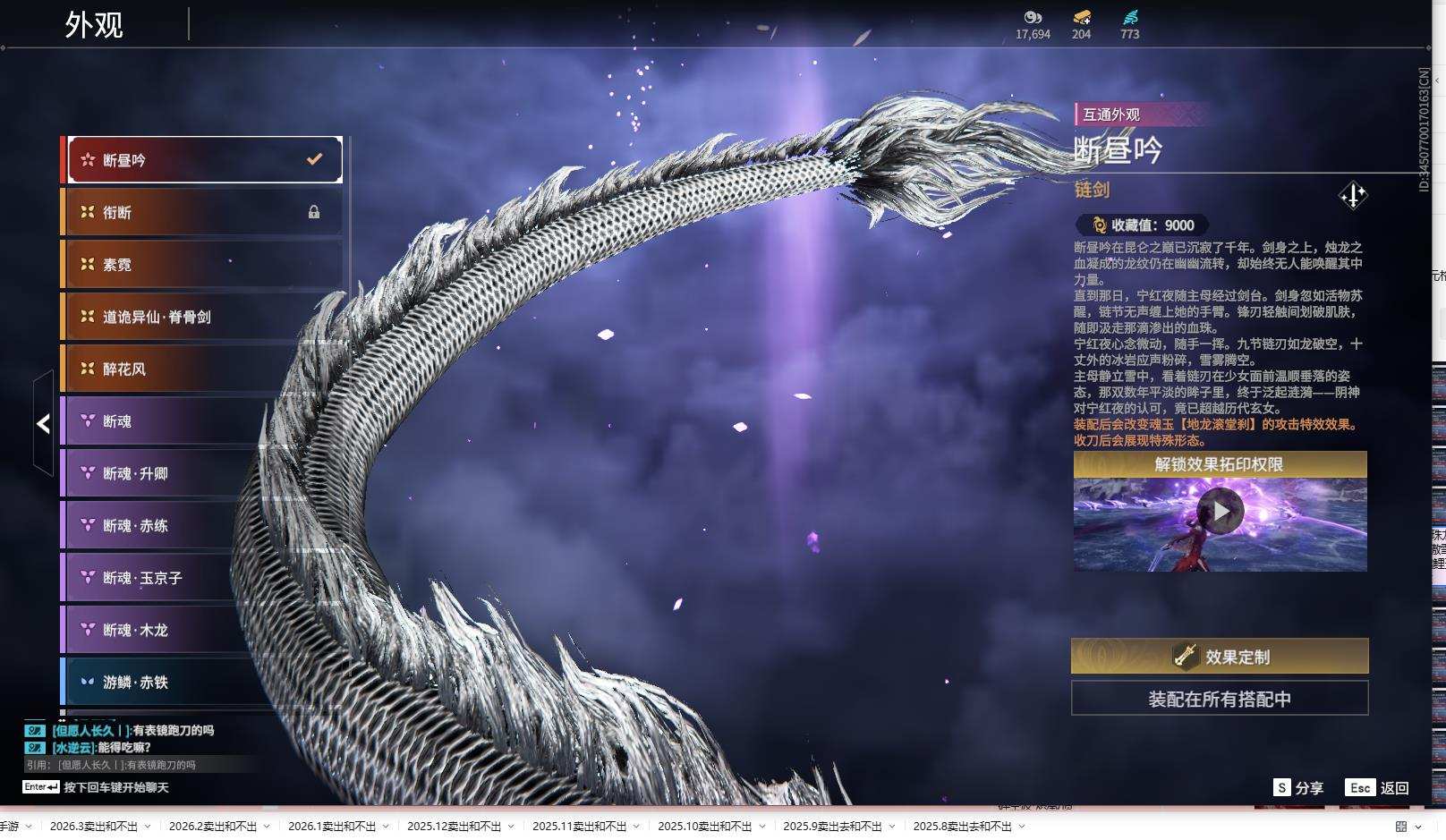Open the 2025.12卖出和不出 sheet dropdown
This screenshot has height=840, width=1446.
(511, 827)
